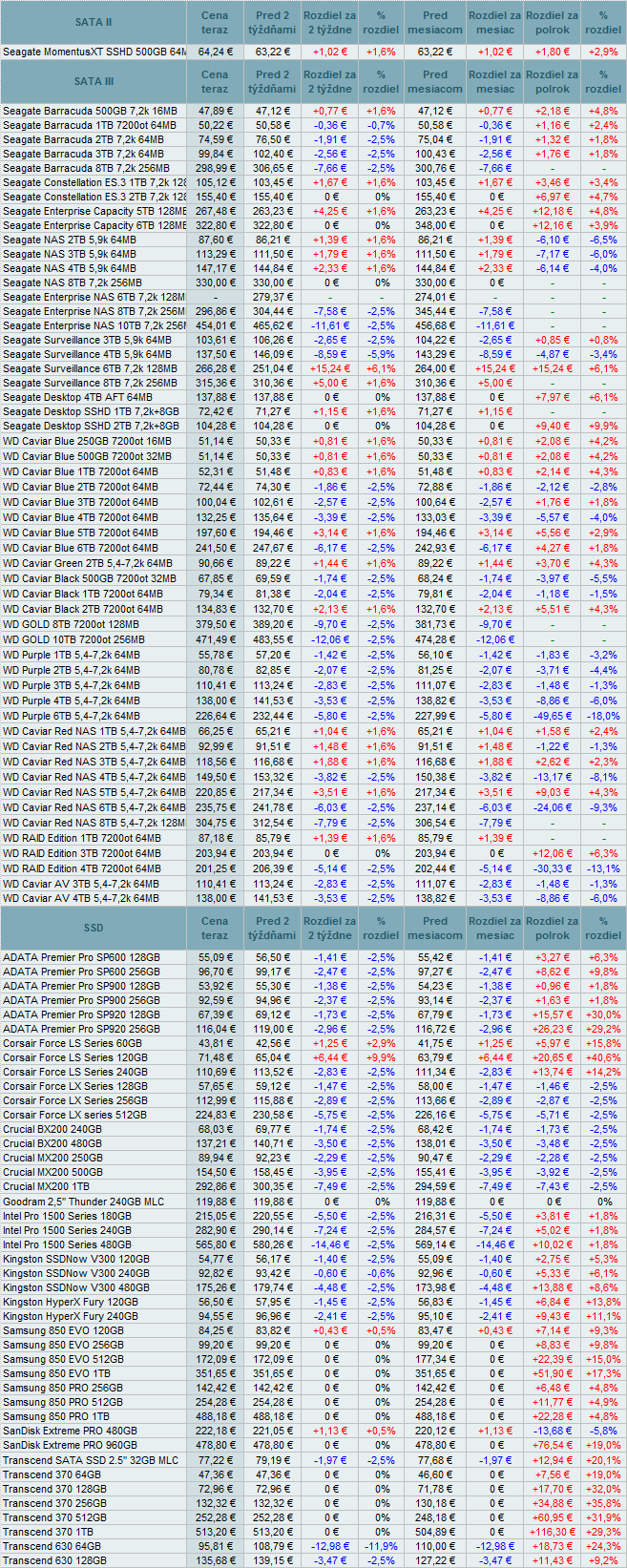
Task: Select WD Caviar Green 2TB row name
Action: [x=88, y=563]
